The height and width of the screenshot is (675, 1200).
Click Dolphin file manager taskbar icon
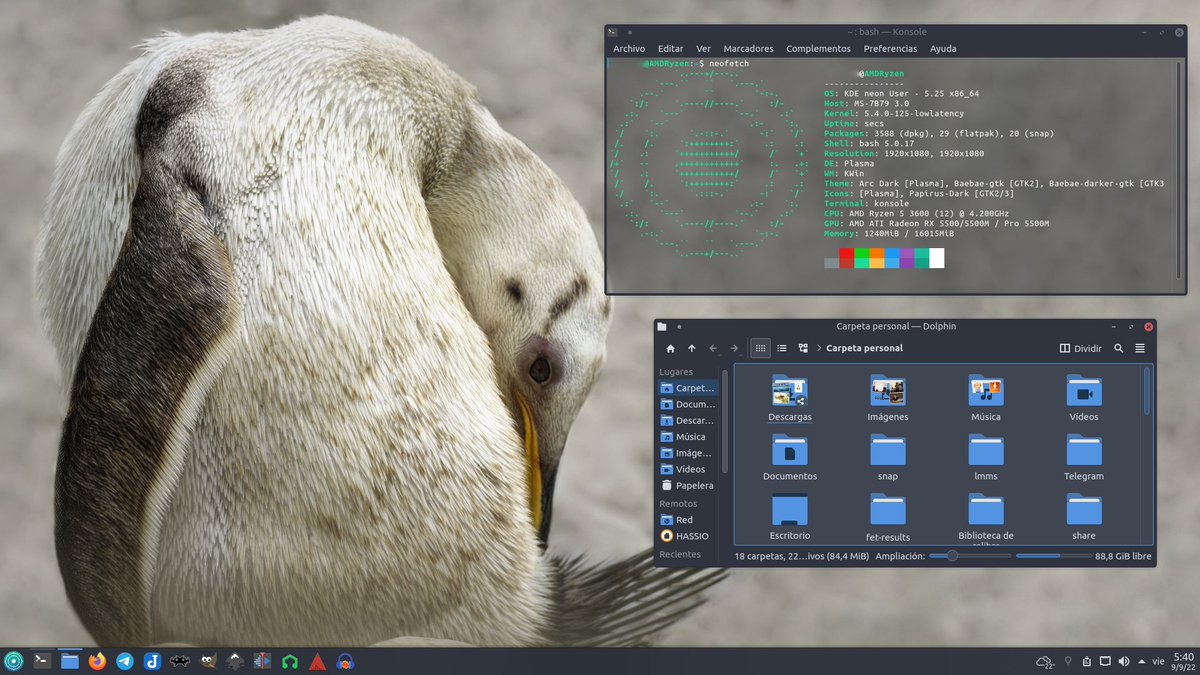click(70, 660)
